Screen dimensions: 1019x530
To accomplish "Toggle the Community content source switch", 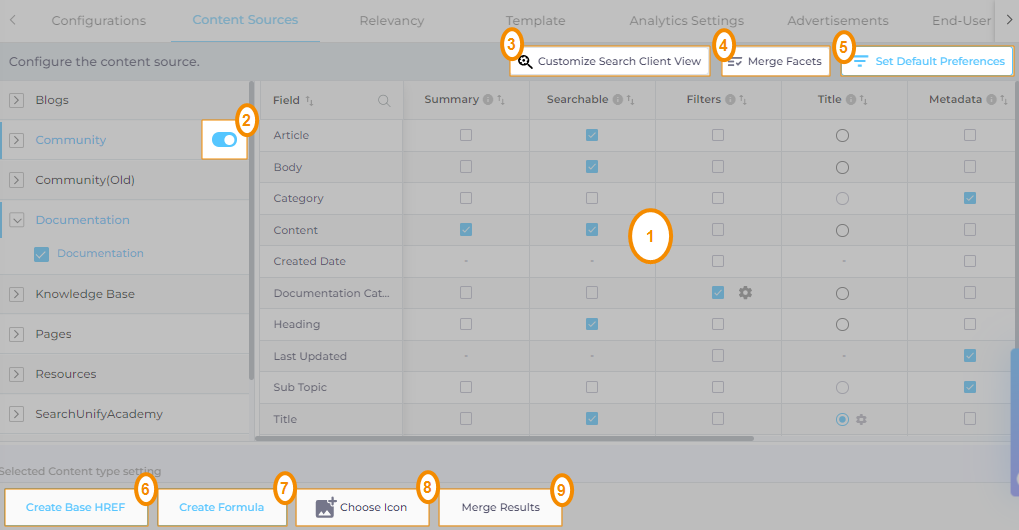I will 224,141.
